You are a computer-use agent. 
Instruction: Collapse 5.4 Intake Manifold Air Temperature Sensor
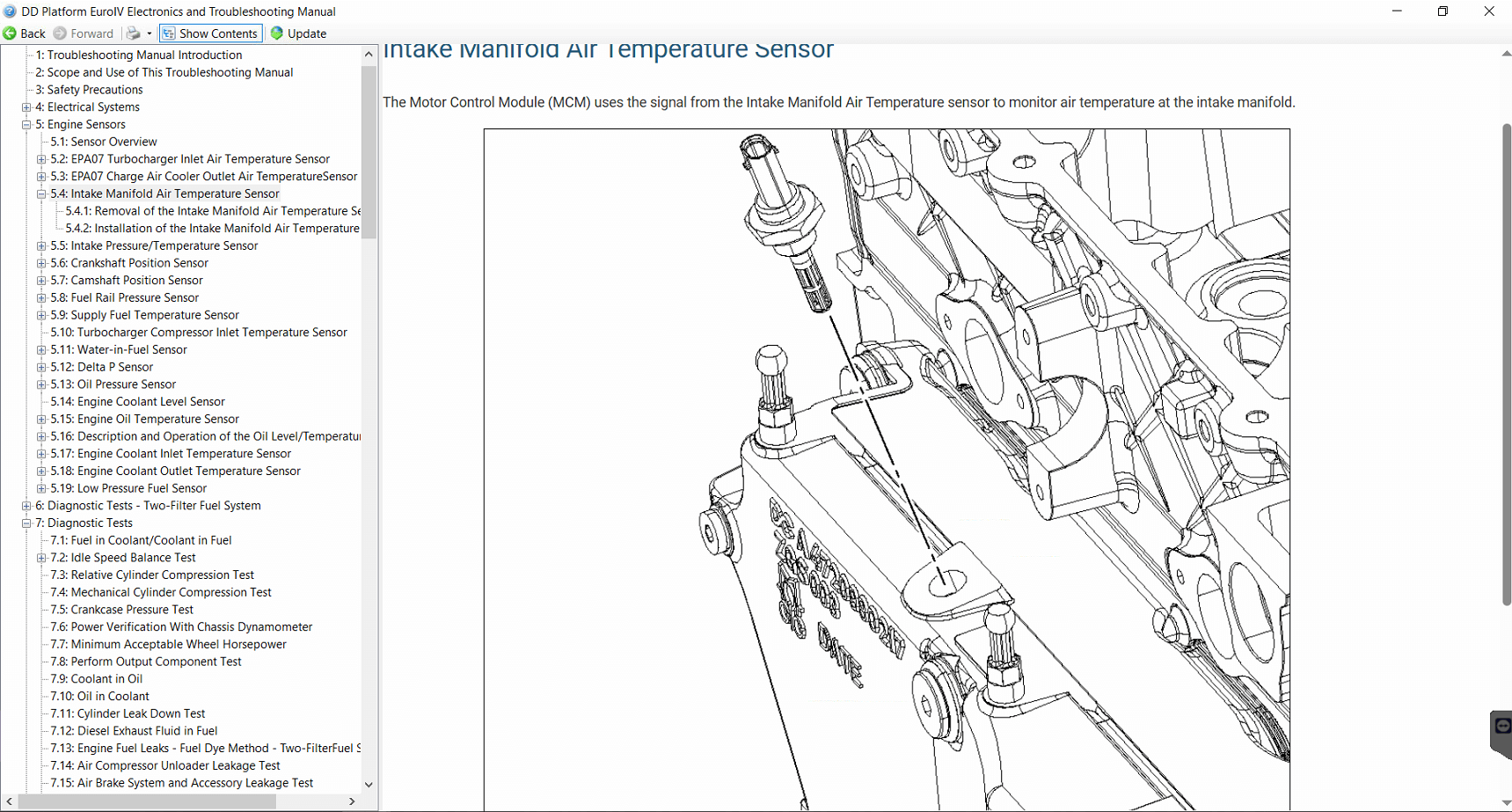pyautogui.click(x=41, y=194)
